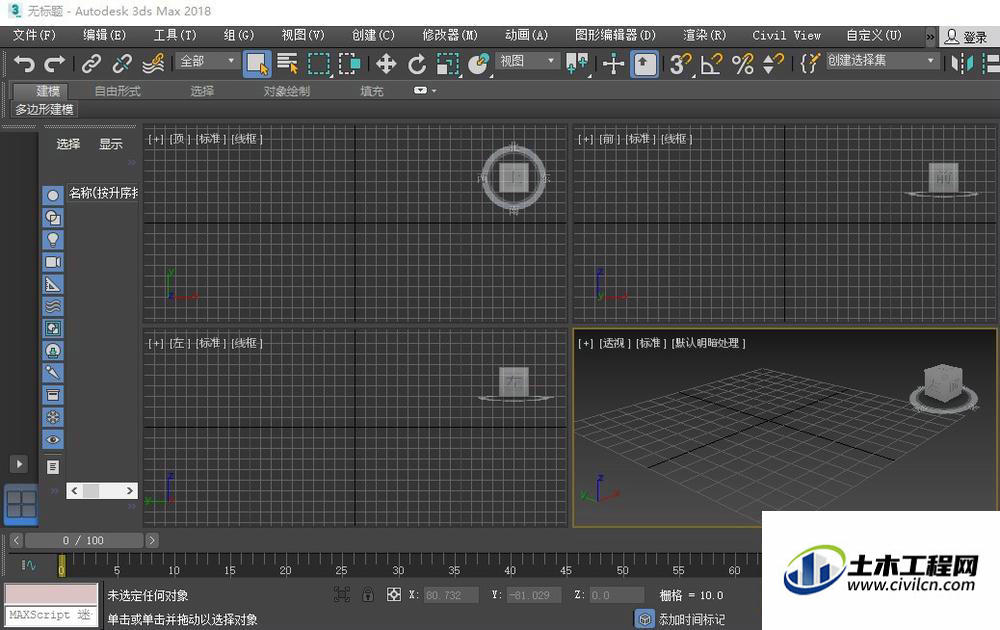Open the 修改器(M) menu
The image size is (1000, 630).
coord(450,35)
